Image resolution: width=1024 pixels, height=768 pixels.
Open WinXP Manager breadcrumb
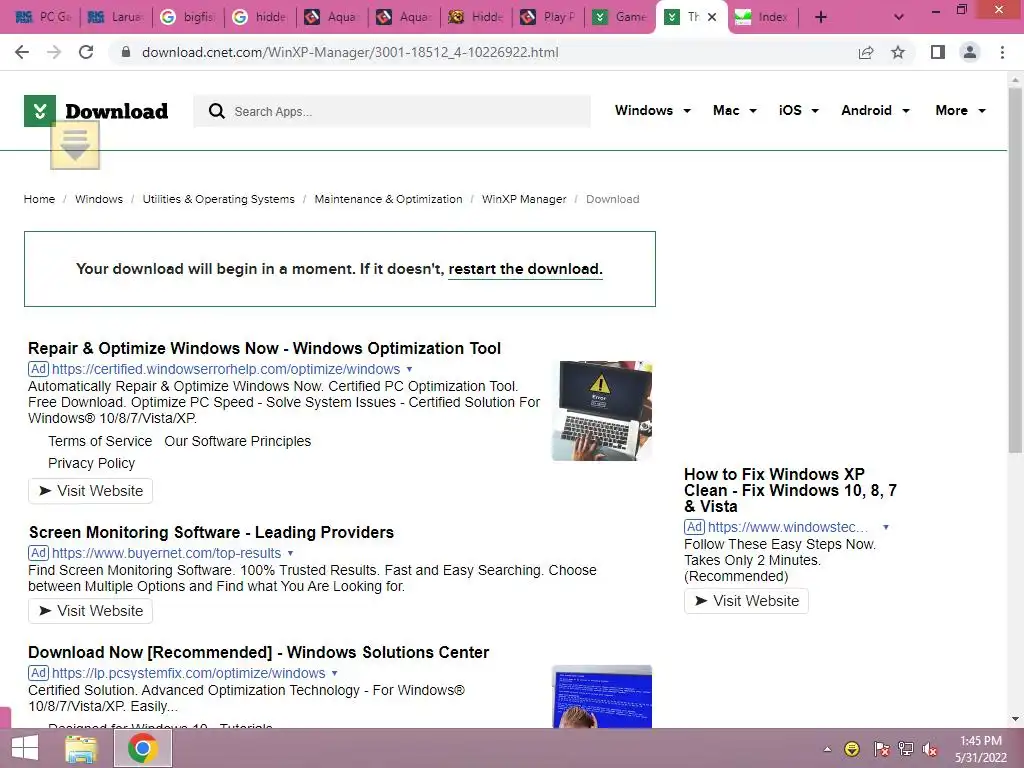[x=524, y=199]
